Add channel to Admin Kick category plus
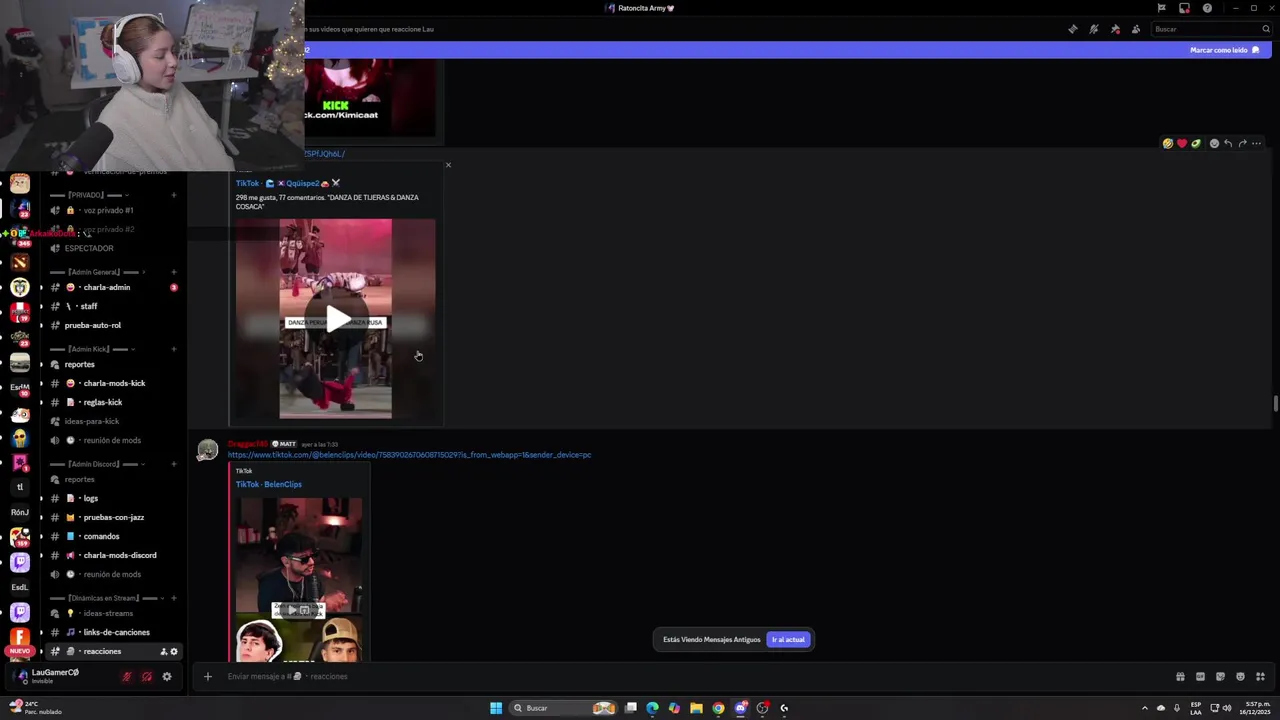The width and height of the screenshot is (1280, 720). click(174, 349)
